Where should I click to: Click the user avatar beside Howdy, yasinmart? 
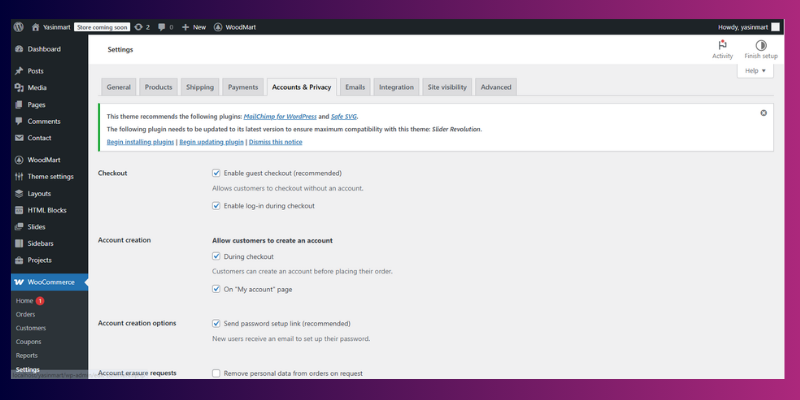click(775, 27)
